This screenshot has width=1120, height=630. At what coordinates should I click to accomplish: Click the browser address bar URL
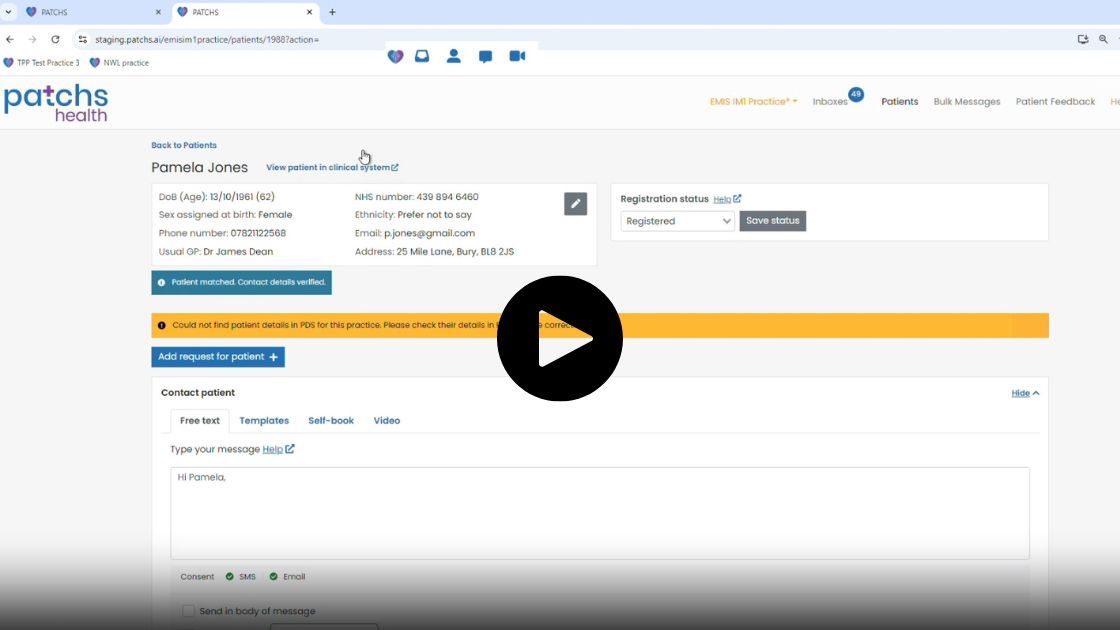click(207, 39)
